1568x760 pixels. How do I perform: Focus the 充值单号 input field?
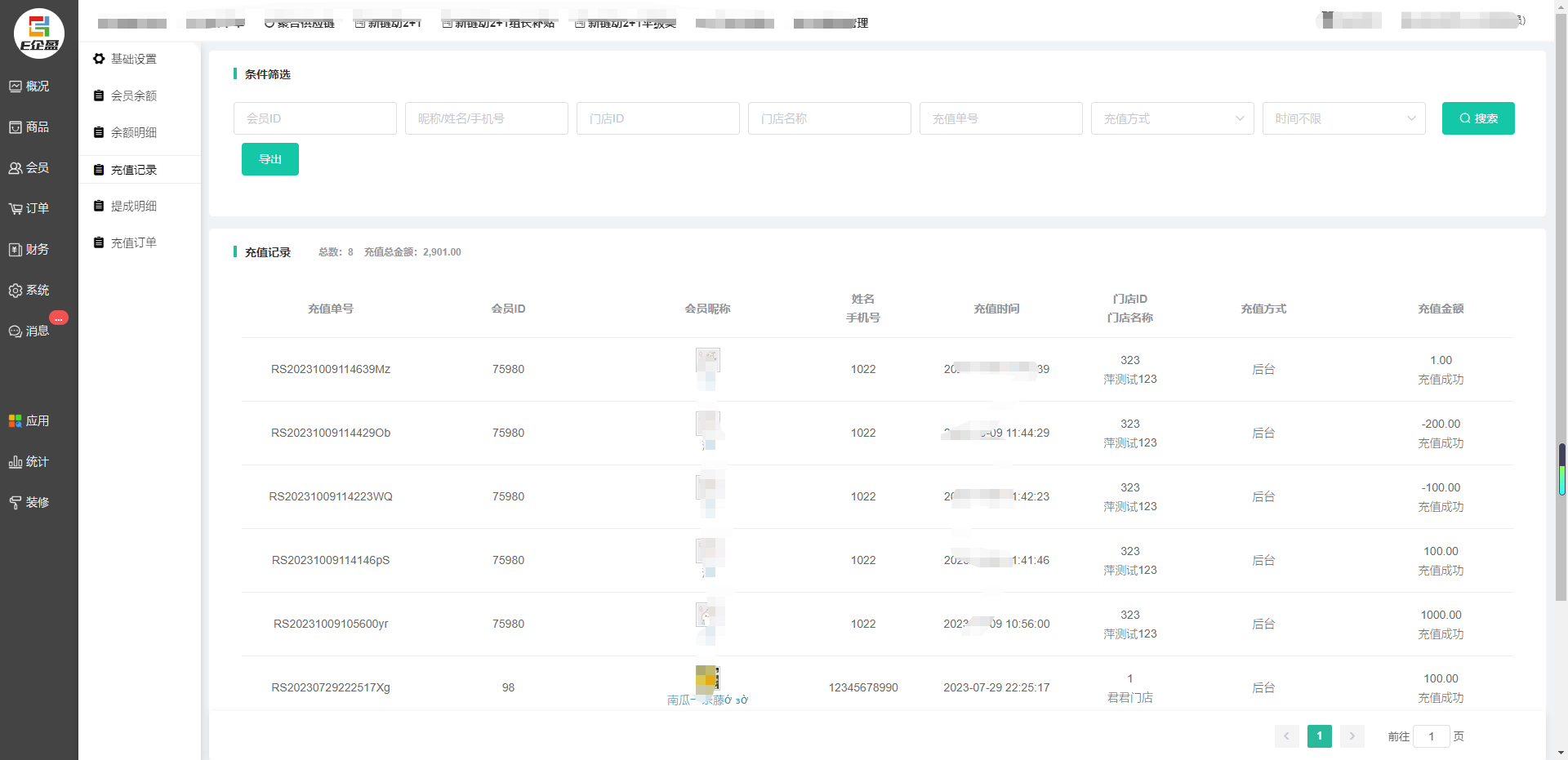click(1000, 118)
